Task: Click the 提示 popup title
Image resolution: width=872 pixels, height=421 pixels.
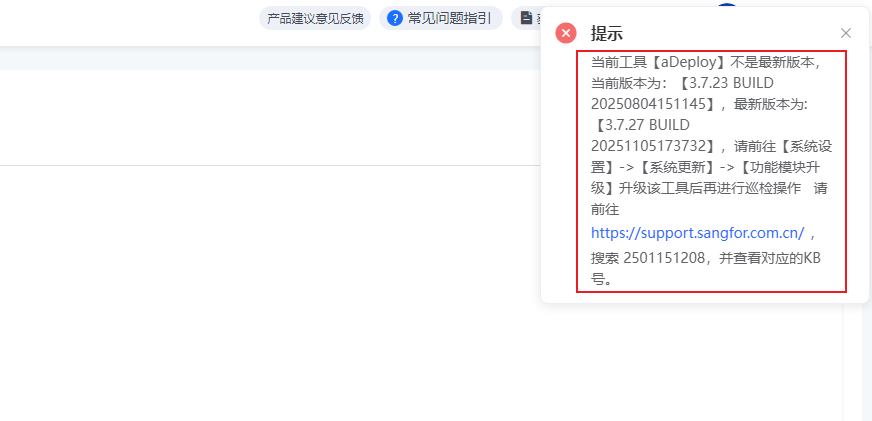Action: tap(607, 33)
